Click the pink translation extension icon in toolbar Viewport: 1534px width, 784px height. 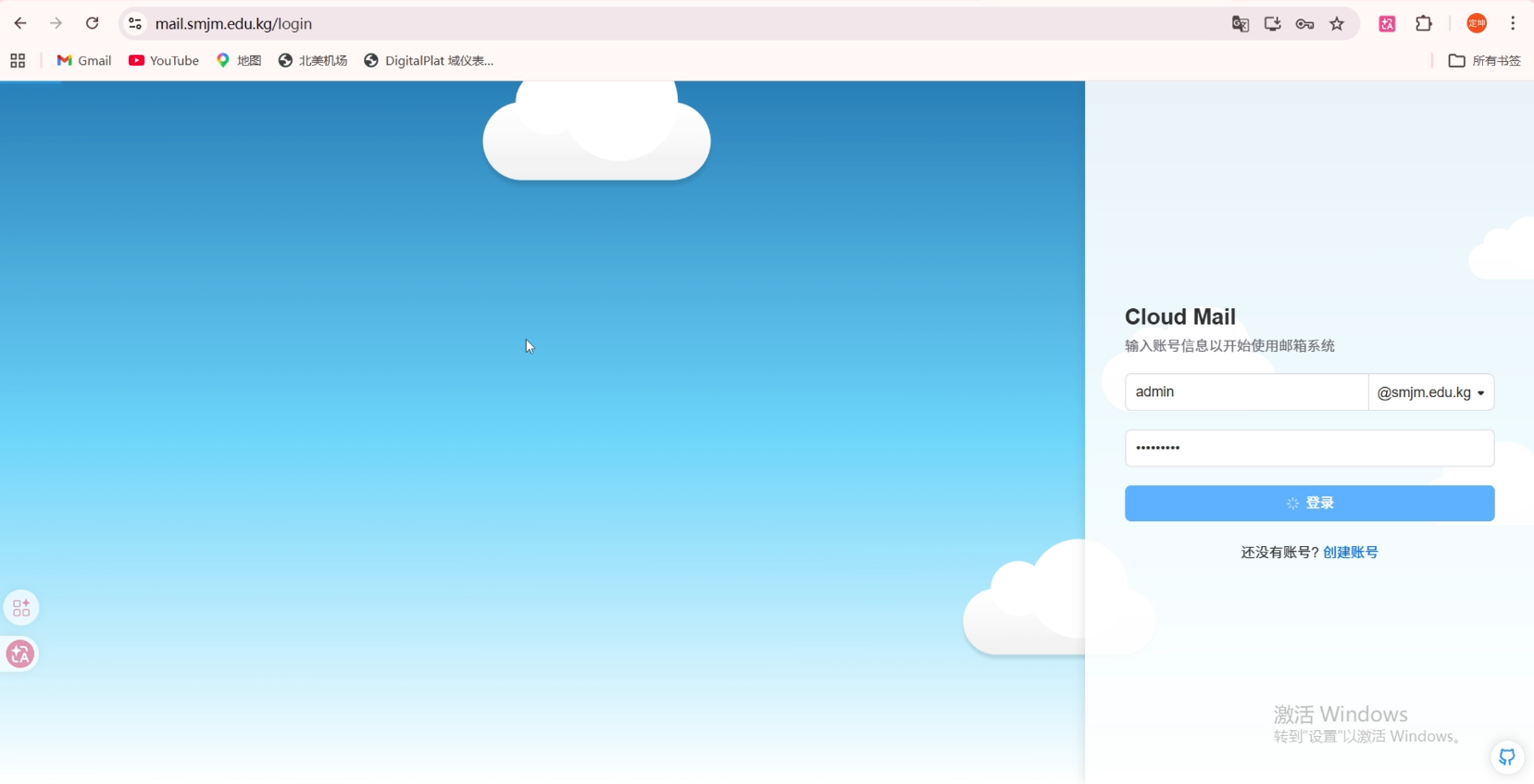[x=1387, y=24]
